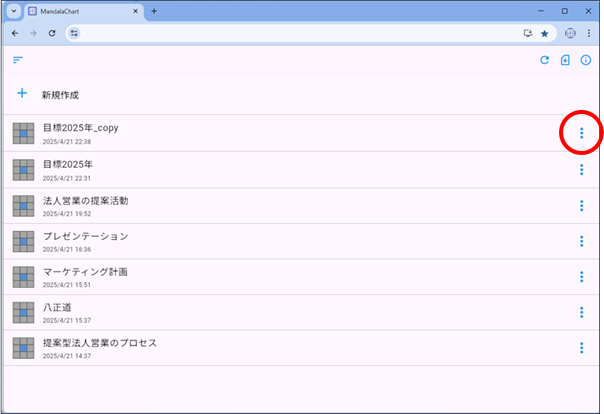
Task: Click the date 2025/4/21 19:52
Action: (67, 214)
